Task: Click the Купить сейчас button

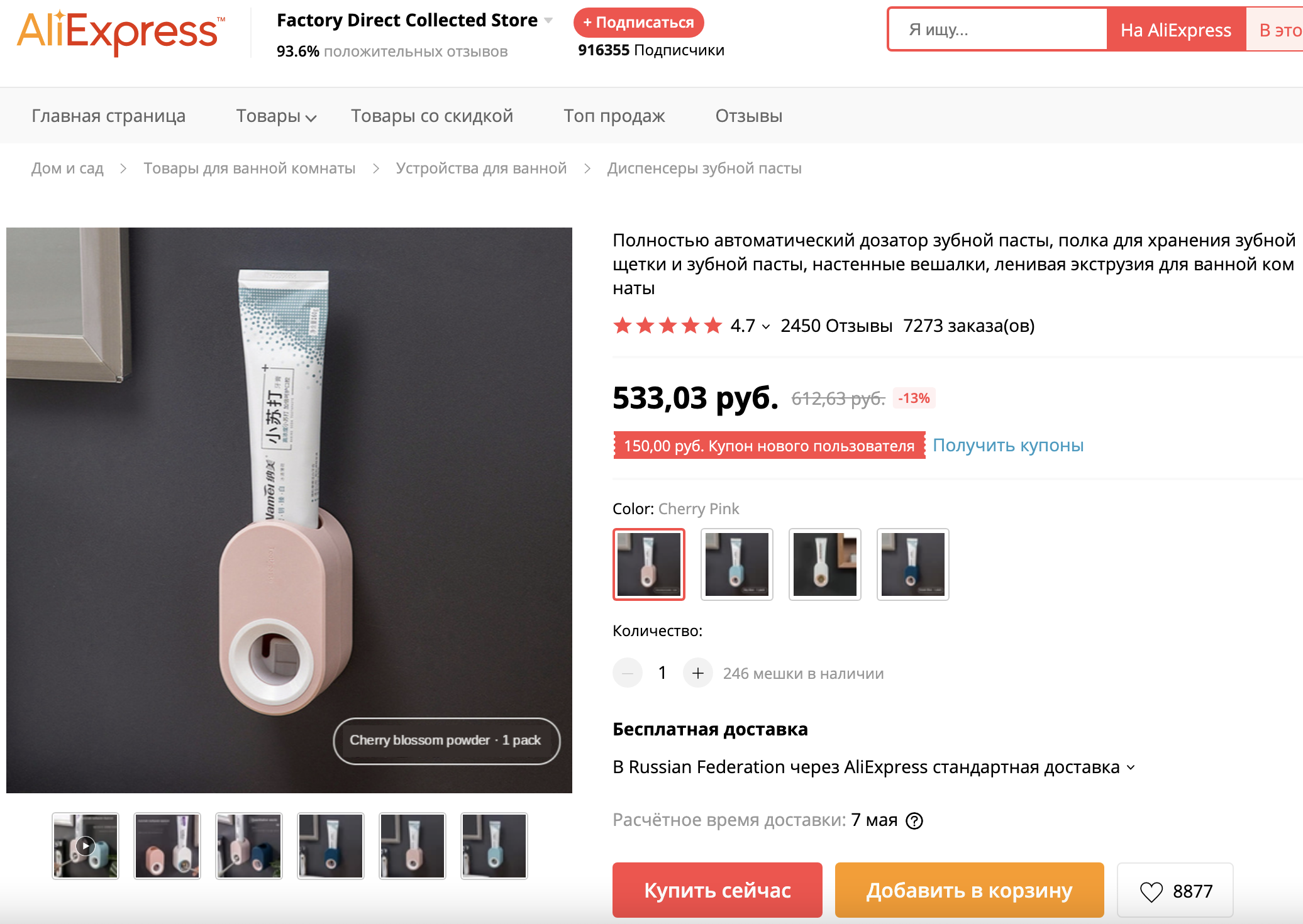Action: [717, 890]
